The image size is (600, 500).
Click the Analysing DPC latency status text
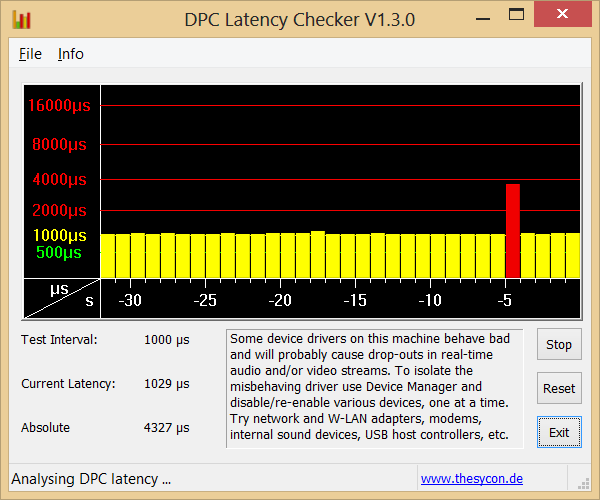[91, 479]
